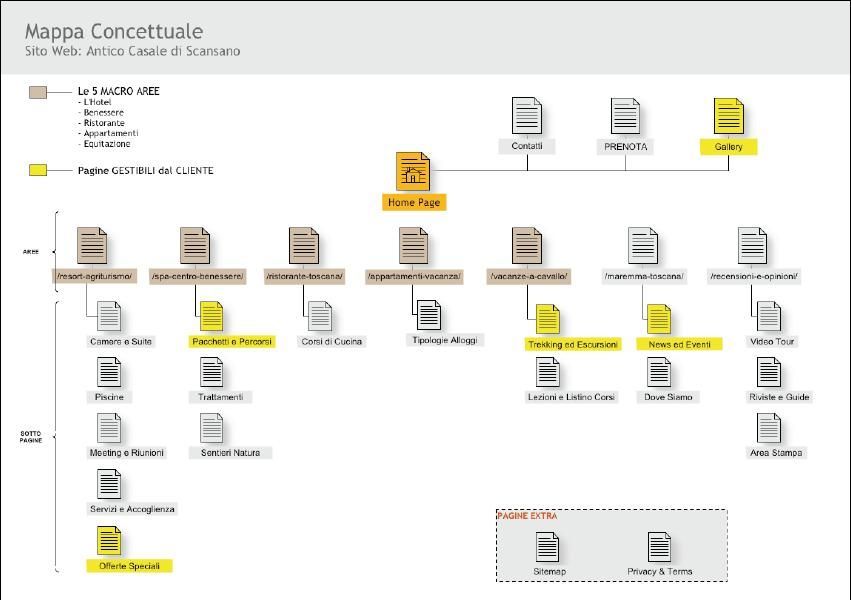Open the yellow Gallery page icon
Viewport: 851px width, 600px height.
coord(728,116)
